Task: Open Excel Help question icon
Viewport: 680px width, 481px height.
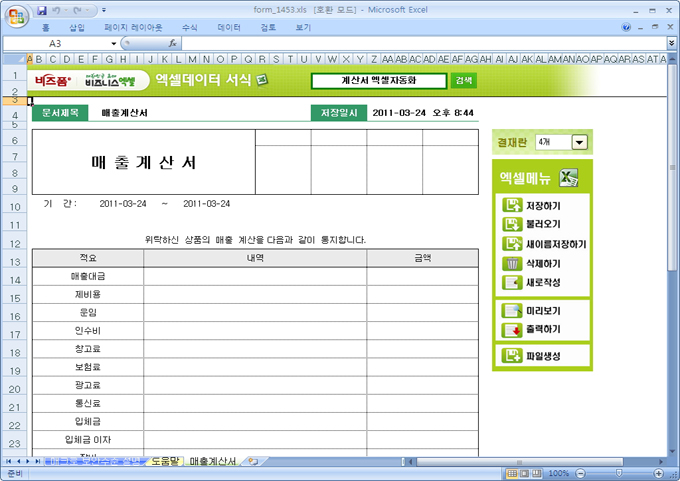Action: click(626, 27)
